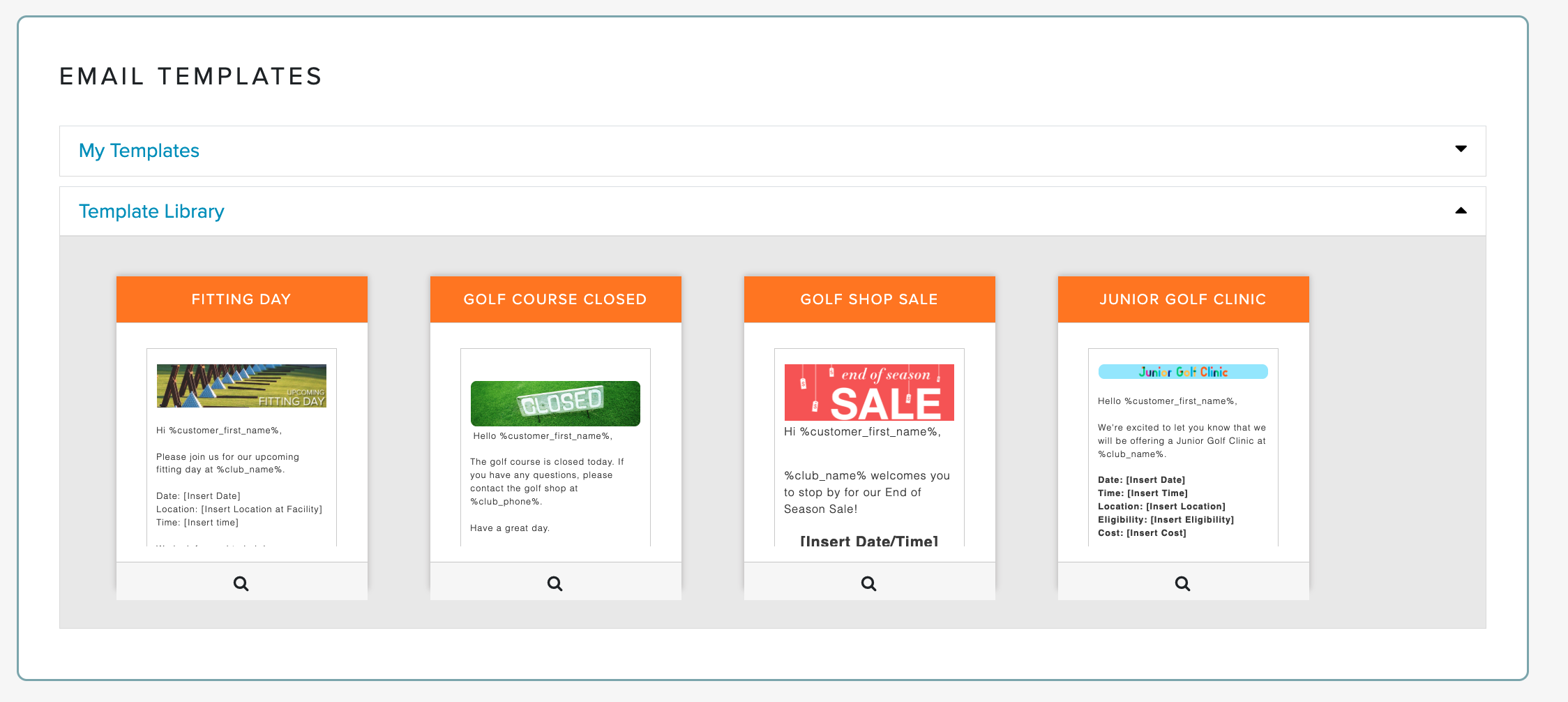Screen dimensions: 1568x702
Task: Select the Golf Course Closed orange header
Action: [556, 299]
